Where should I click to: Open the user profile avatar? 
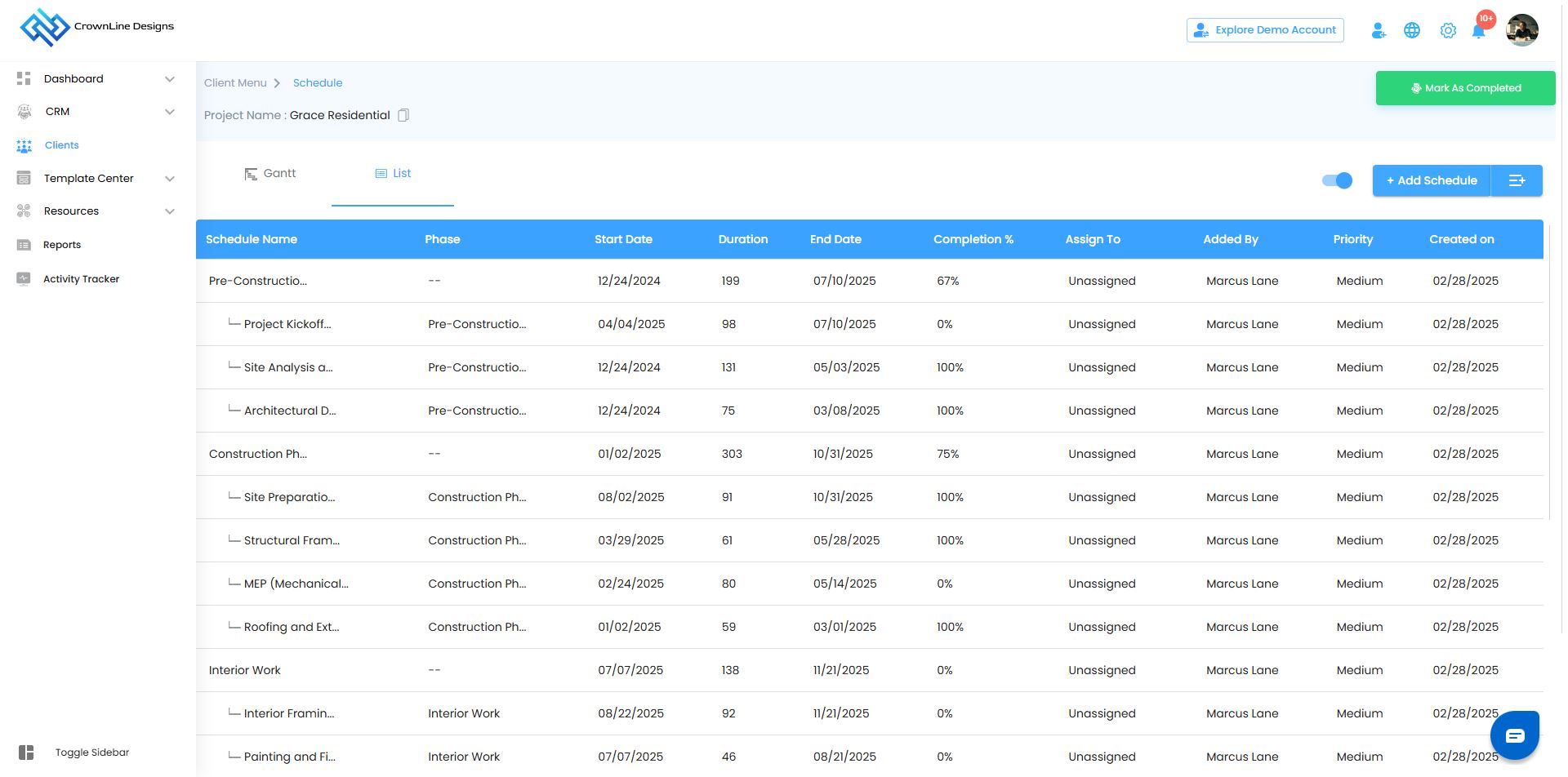pos(1521,30)
